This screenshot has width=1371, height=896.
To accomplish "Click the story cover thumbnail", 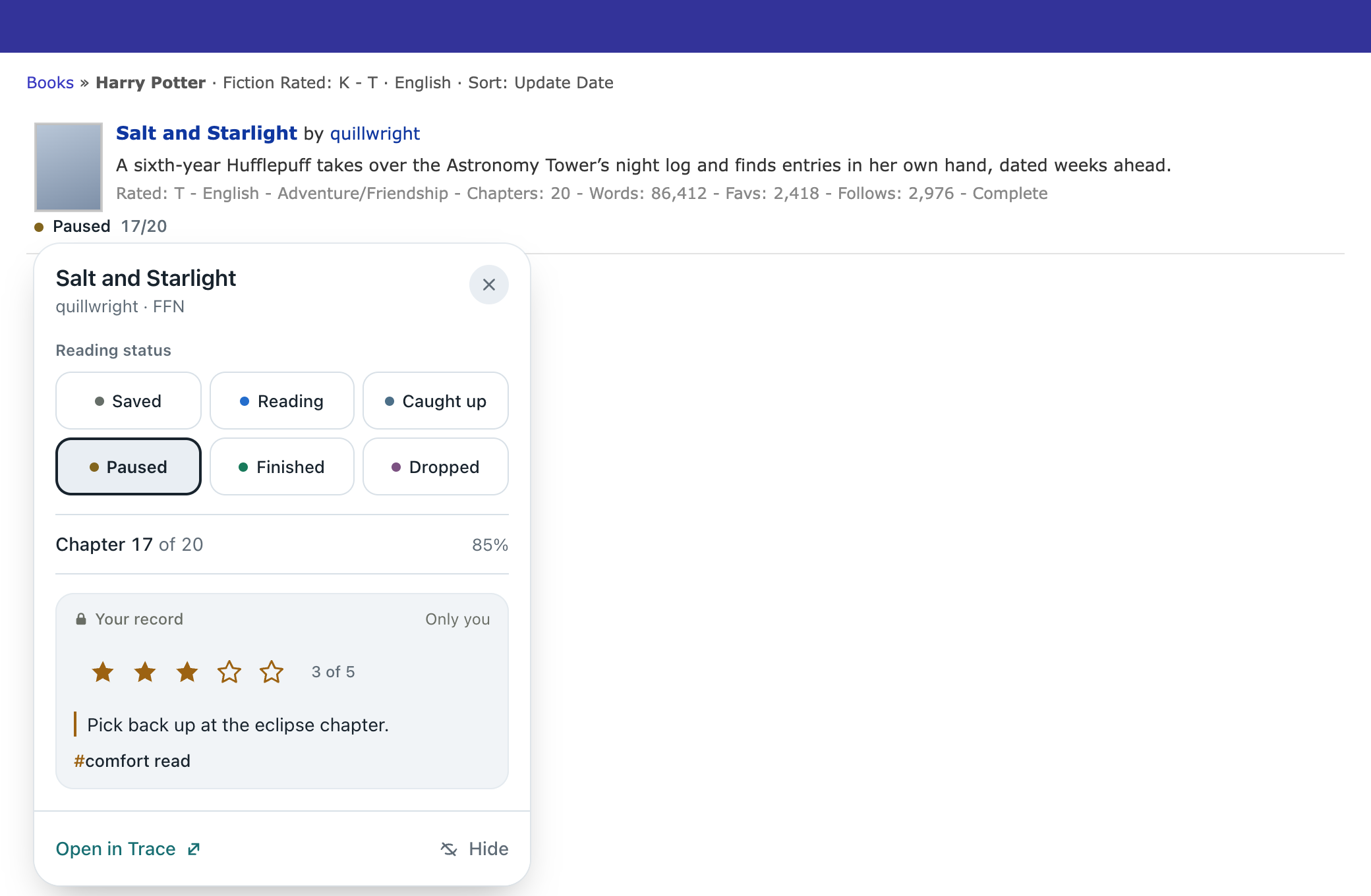I will pos(69,167).
